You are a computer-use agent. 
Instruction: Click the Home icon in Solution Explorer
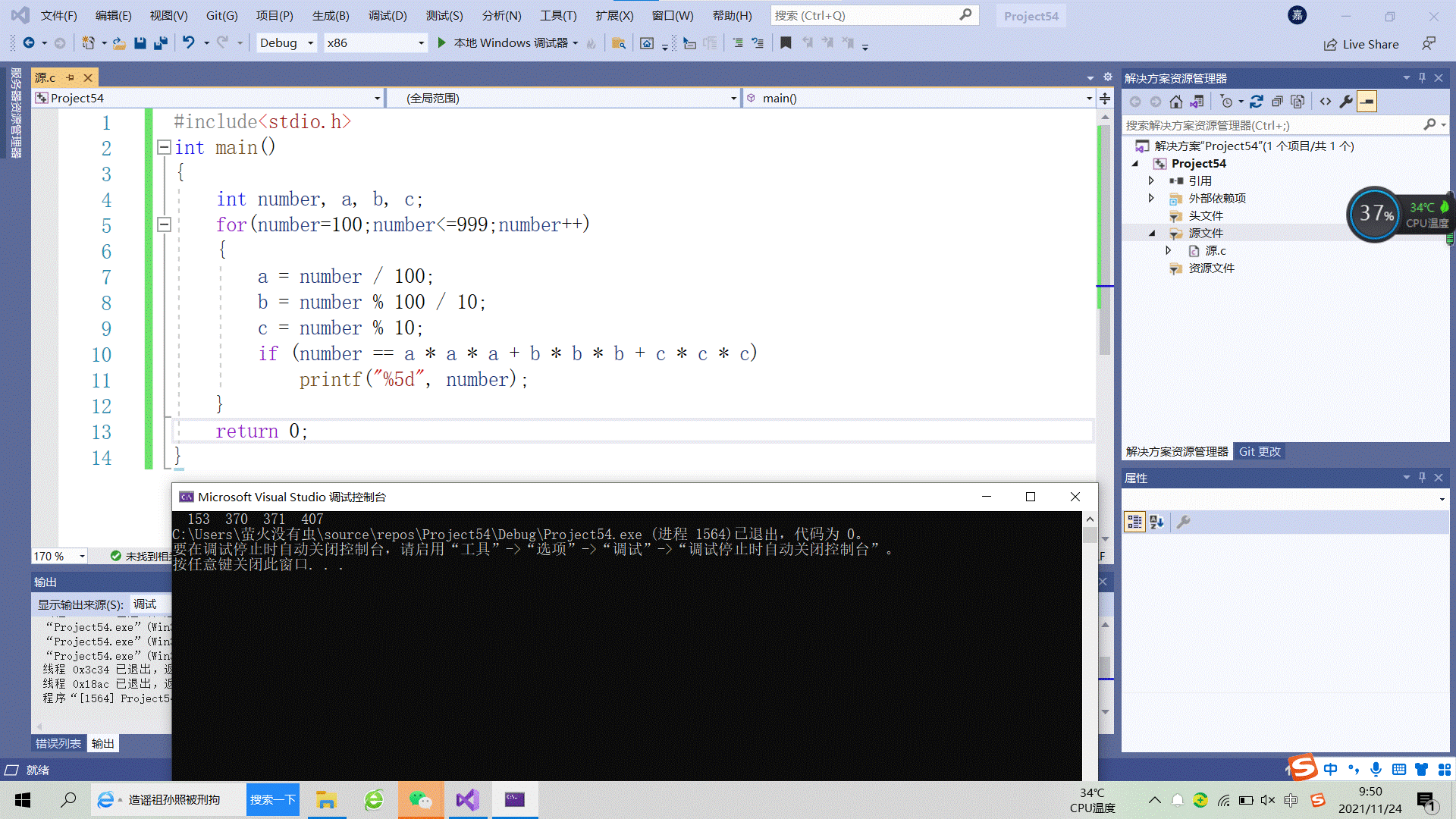click(1175, 102)
